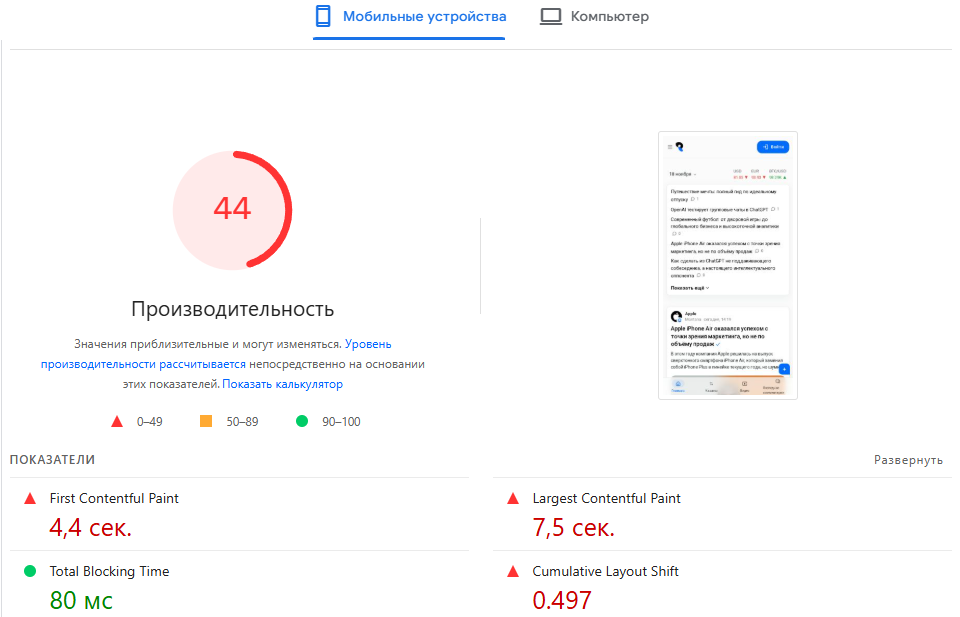Click the Cumulative Layout Shift value 0.497

(562, 600)
